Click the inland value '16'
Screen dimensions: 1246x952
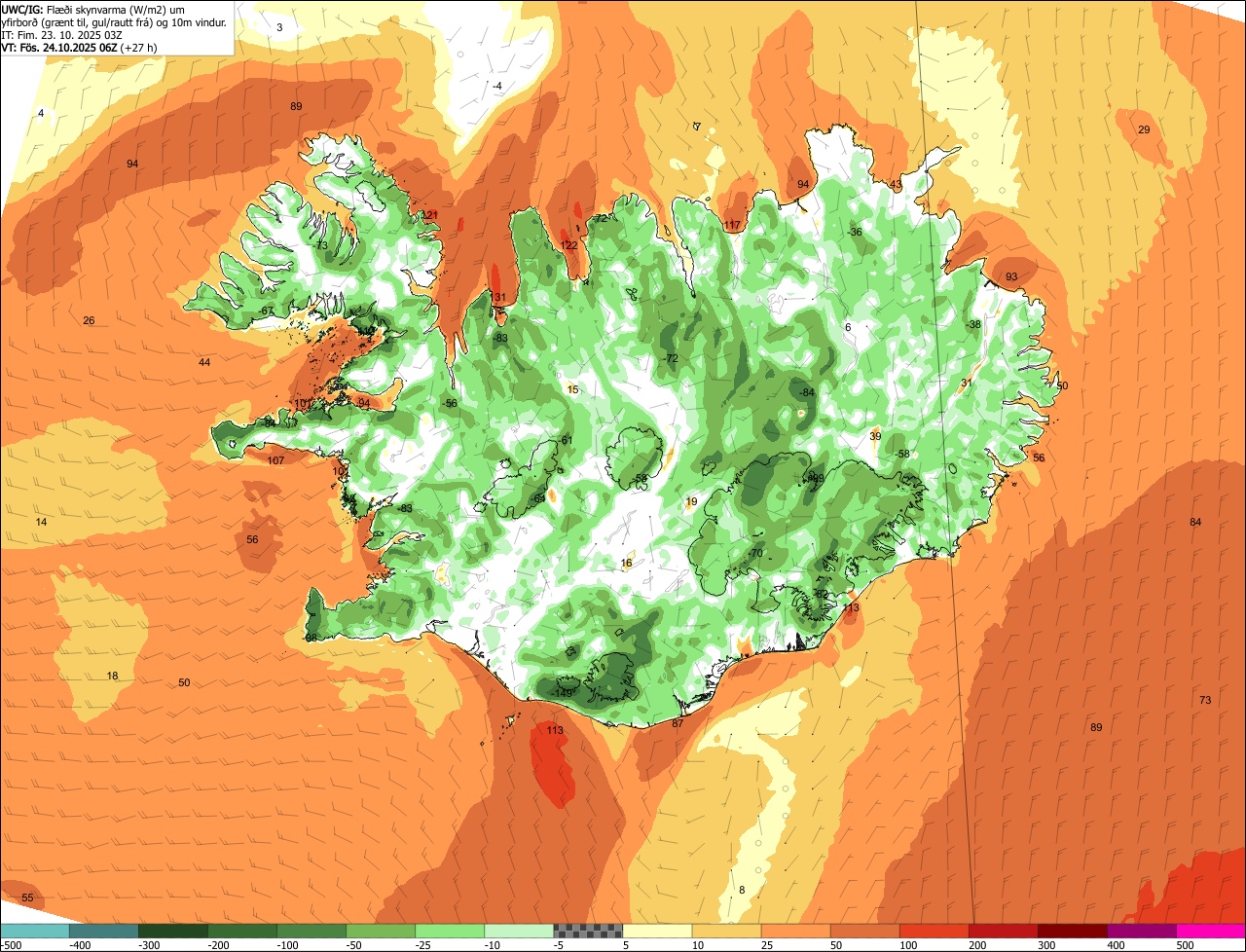point(627,564)
